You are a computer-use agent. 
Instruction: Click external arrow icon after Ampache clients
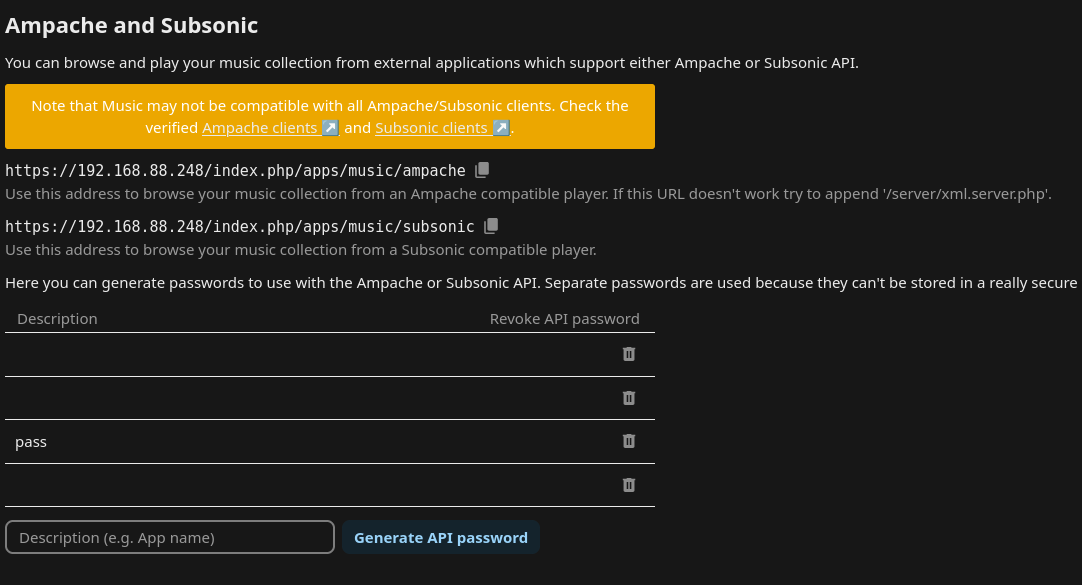click(x=330, y=128)
